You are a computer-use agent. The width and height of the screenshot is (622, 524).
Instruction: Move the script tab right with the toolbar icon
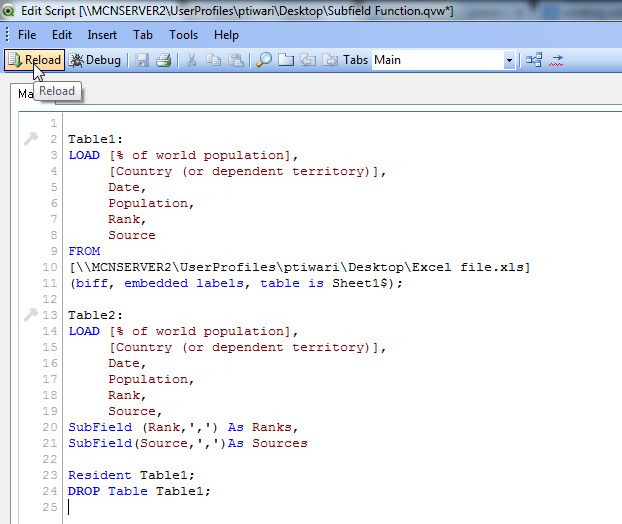point(330,60)
